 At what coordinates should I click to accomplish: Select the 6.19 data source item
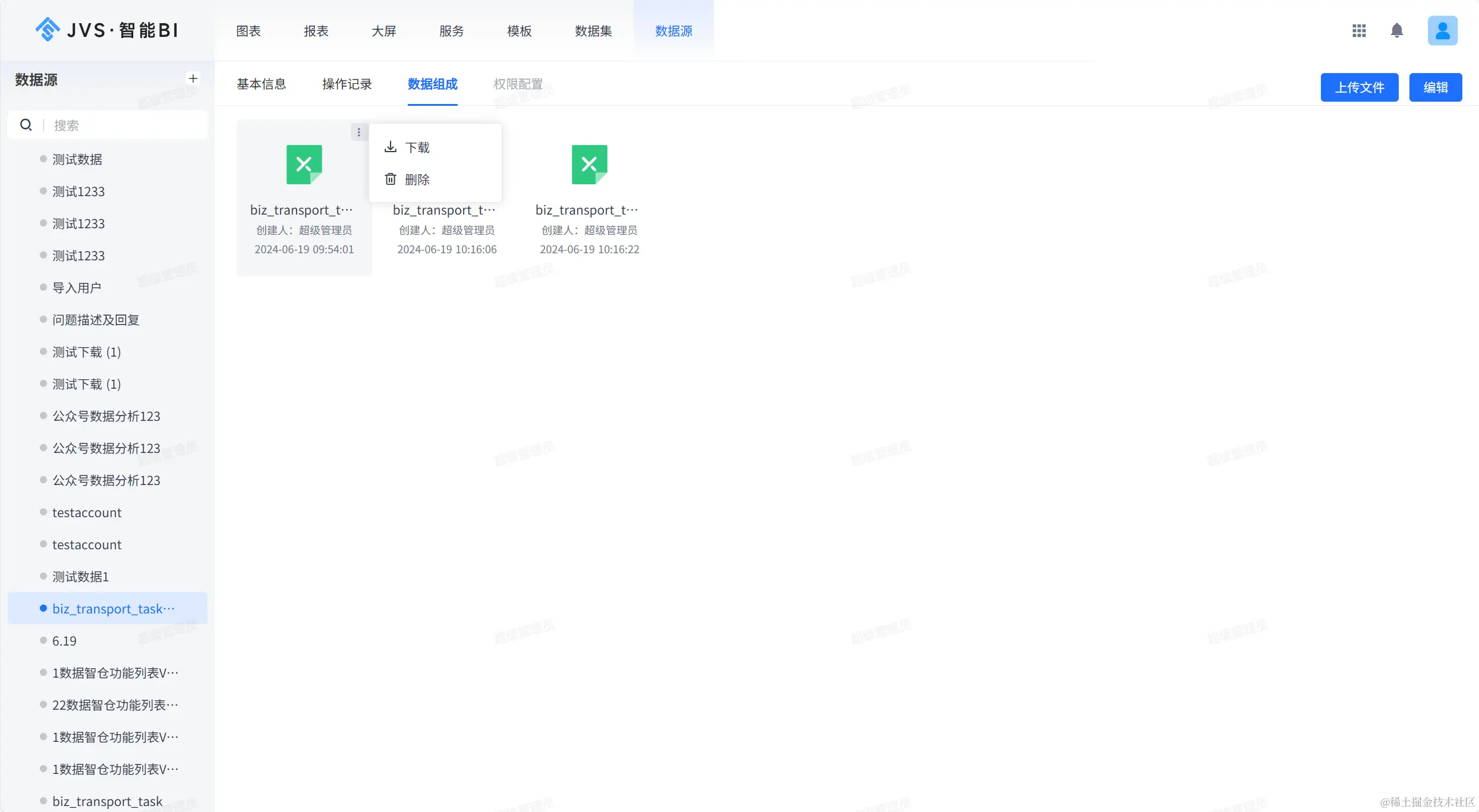pyautogui.click(x=64, y=641)
